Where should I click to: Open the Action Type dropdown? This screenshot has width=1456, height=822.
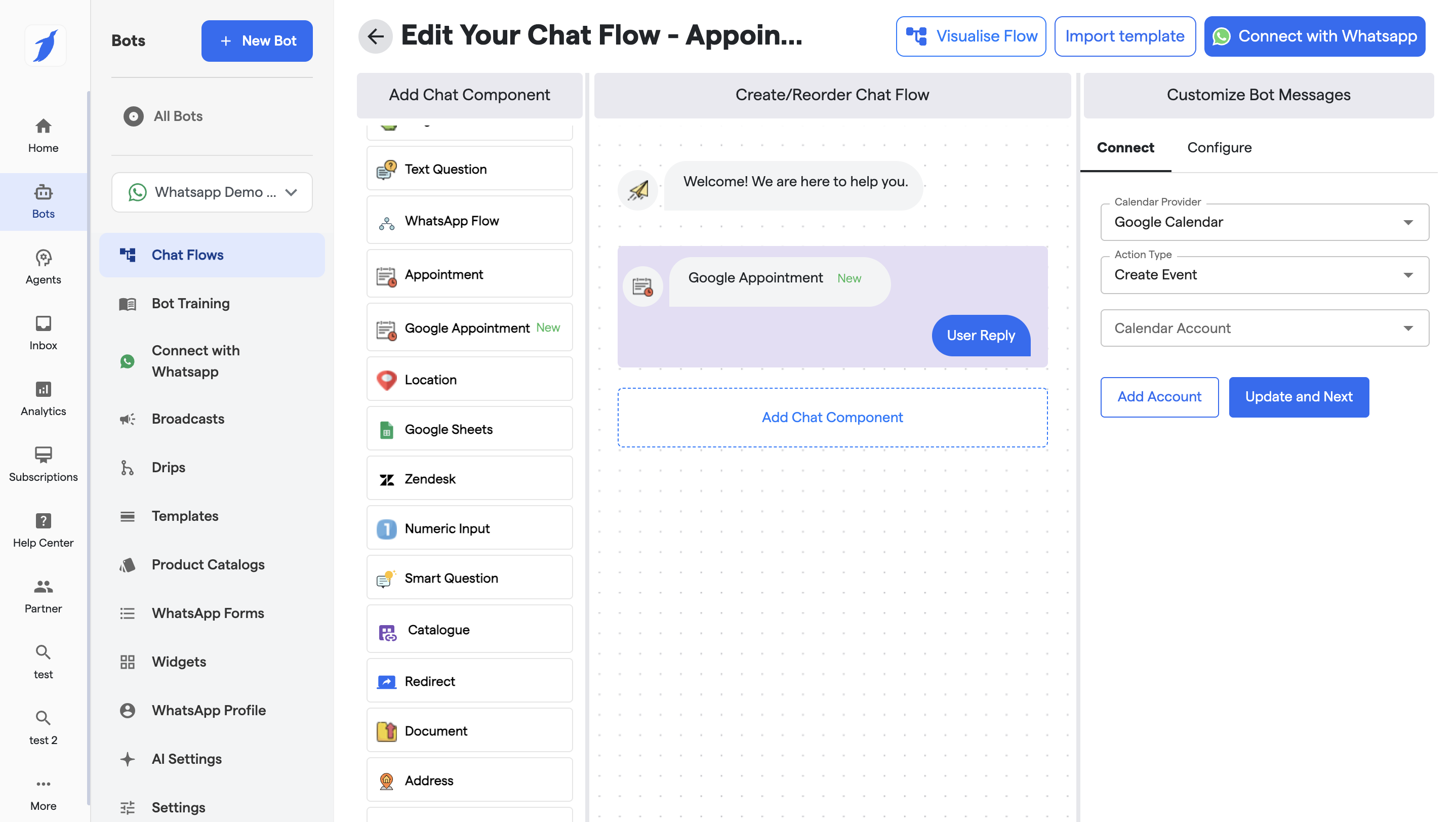pos(1264,274)
